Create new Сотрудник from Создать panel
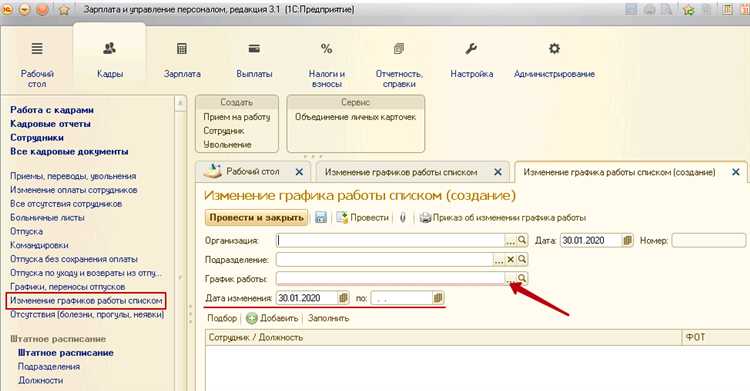The height and width of the screenshot is (391, 750). [224, 131]
